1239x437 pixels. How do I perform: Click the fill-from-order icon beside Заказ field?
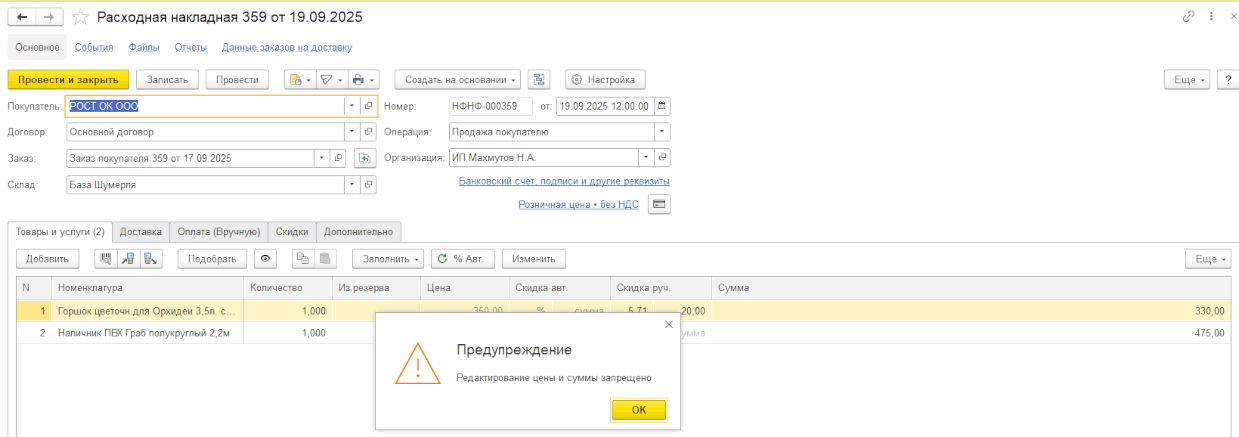(x=365, y=158)
